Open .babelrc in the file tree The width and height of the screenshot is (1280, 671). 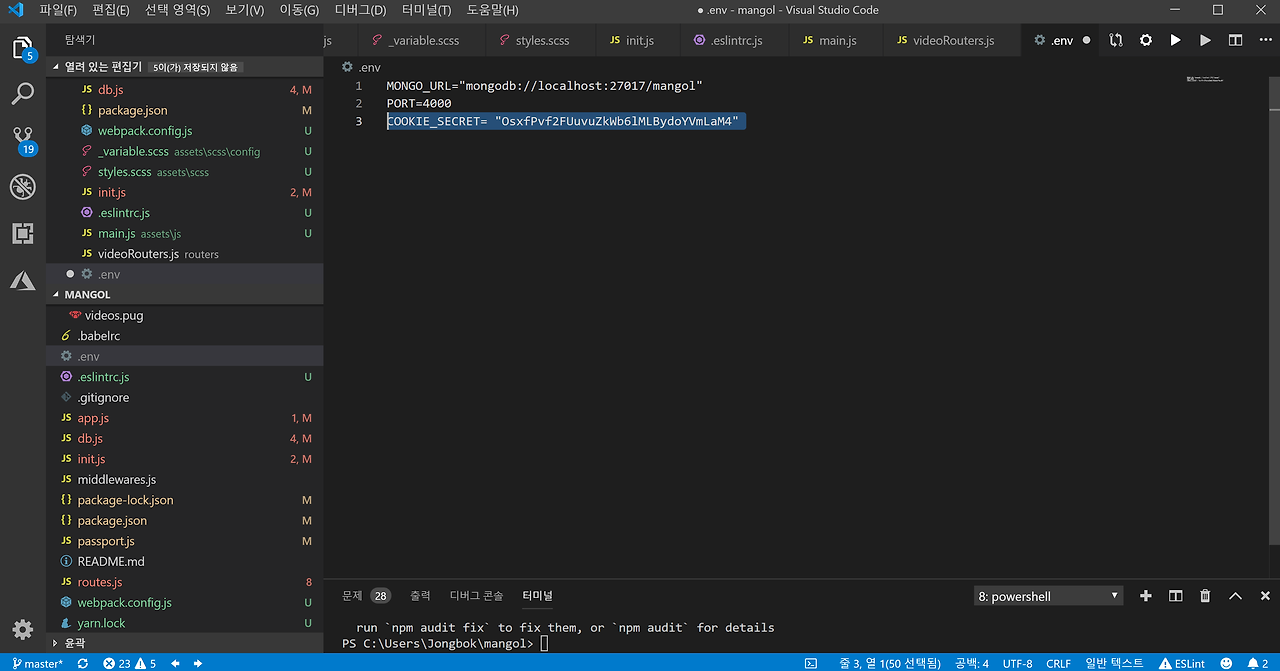click(x=185, y=336)
